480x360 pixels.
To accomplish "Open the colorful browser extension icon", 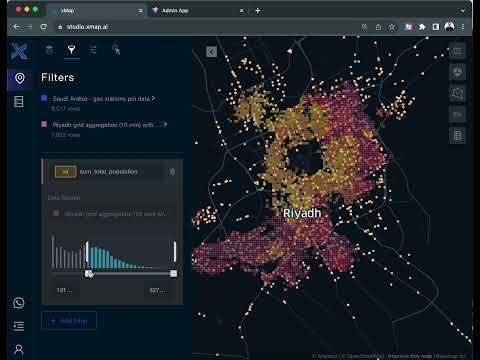I will (408, 27).
